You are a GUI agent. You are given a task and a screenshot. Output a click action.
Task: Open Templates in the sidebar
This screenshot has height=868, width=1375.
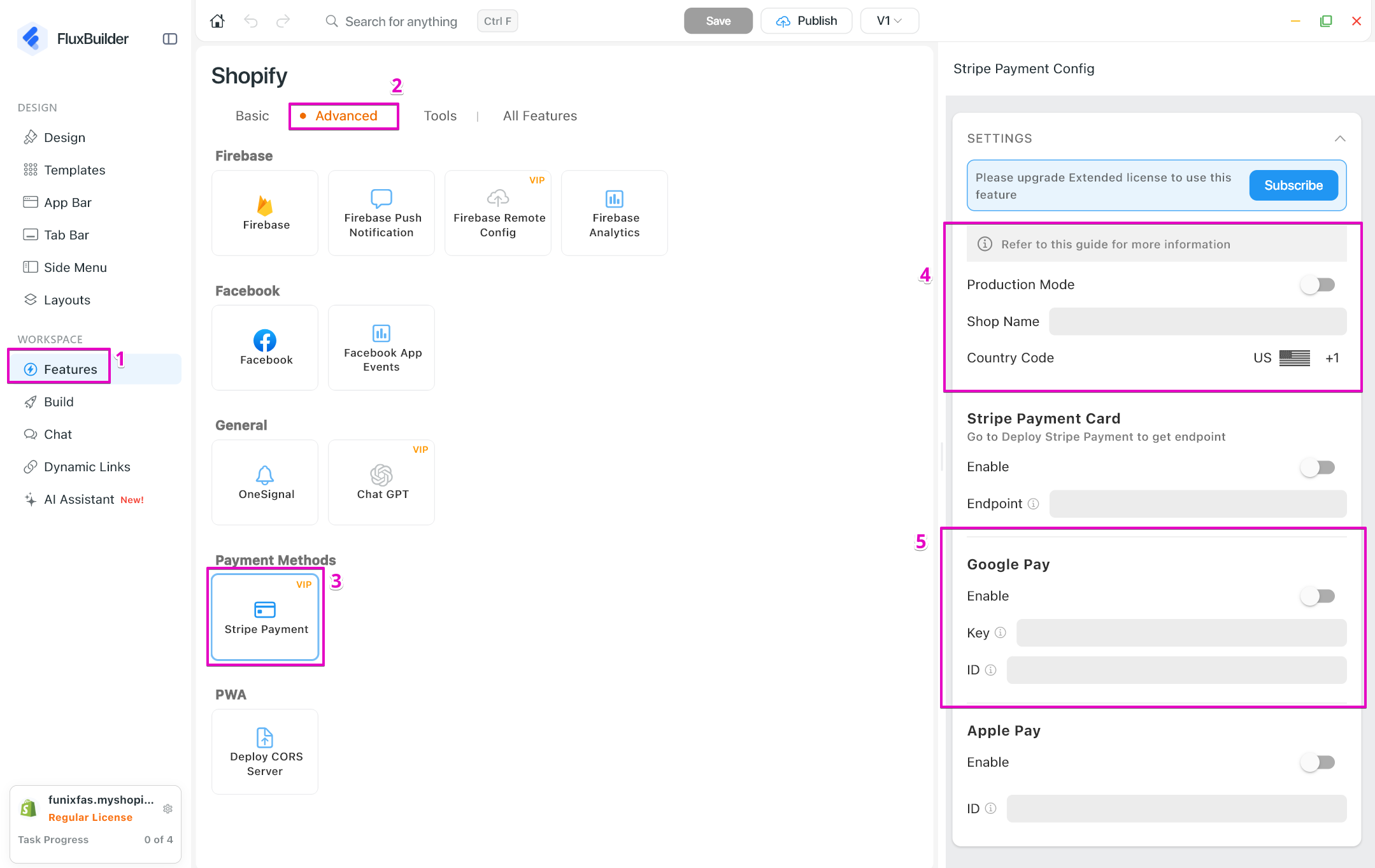(x=96, y=170)
